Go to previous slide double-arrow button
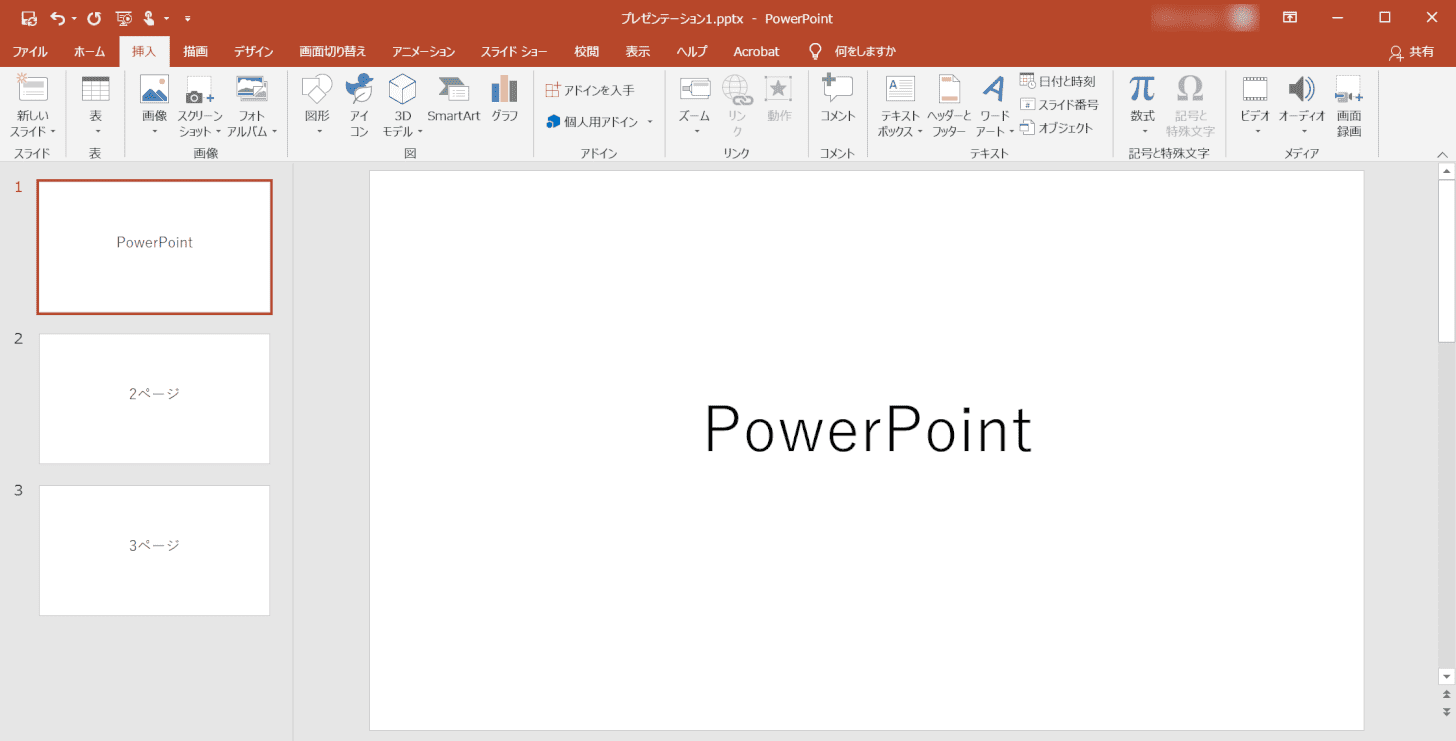This screenshot has width=1456, height=741. pos(1446,694)
